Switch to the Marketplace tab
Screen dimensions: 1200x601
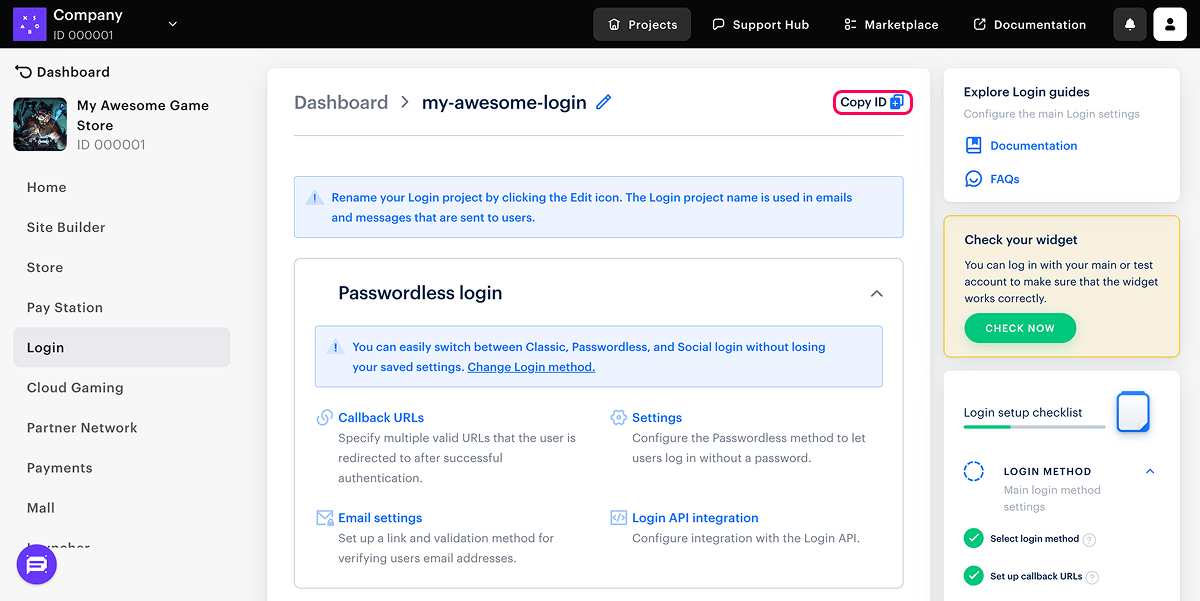(x=890, y=24)
